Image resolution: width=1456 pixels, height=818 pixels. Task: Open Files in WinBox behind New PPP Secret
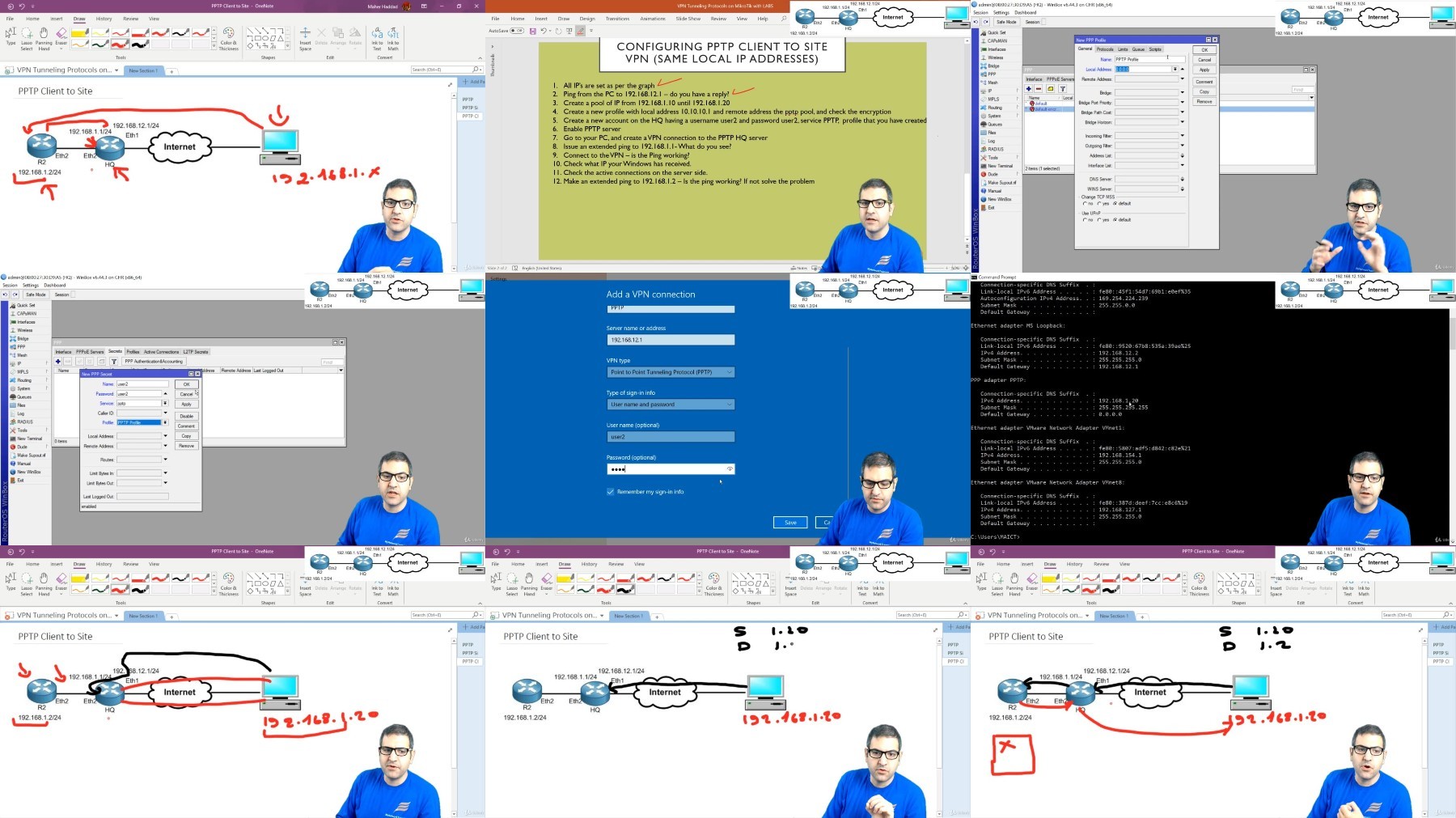tap(22, 405)
